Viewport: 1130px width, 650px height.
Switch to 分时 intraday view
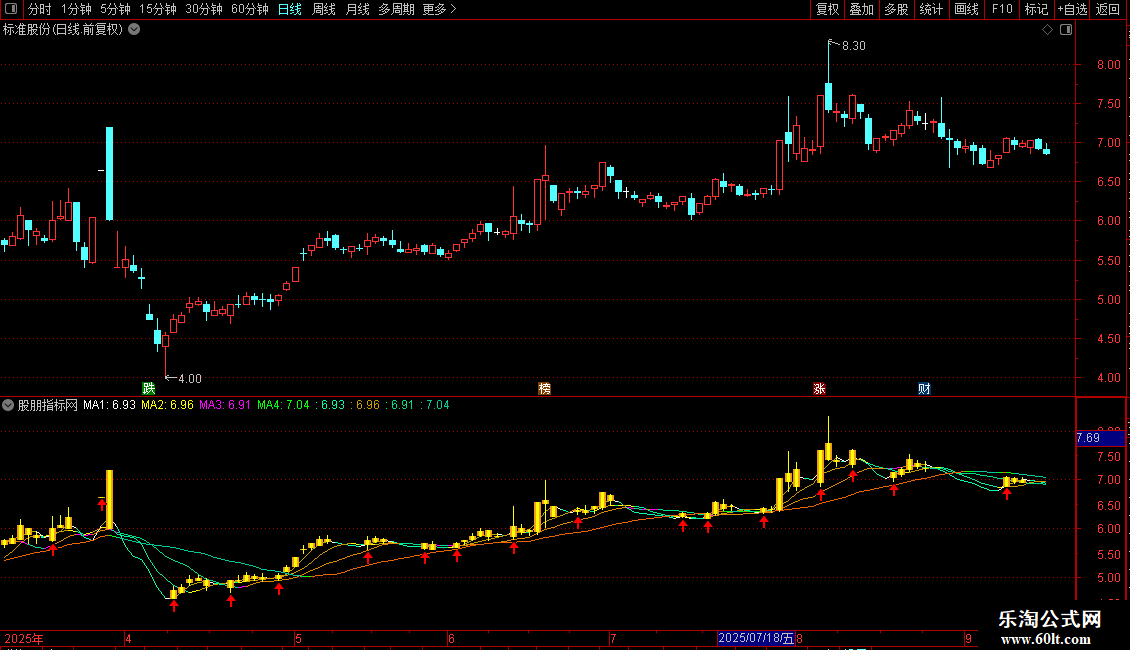pyautogui.click(x=40, y=9)
